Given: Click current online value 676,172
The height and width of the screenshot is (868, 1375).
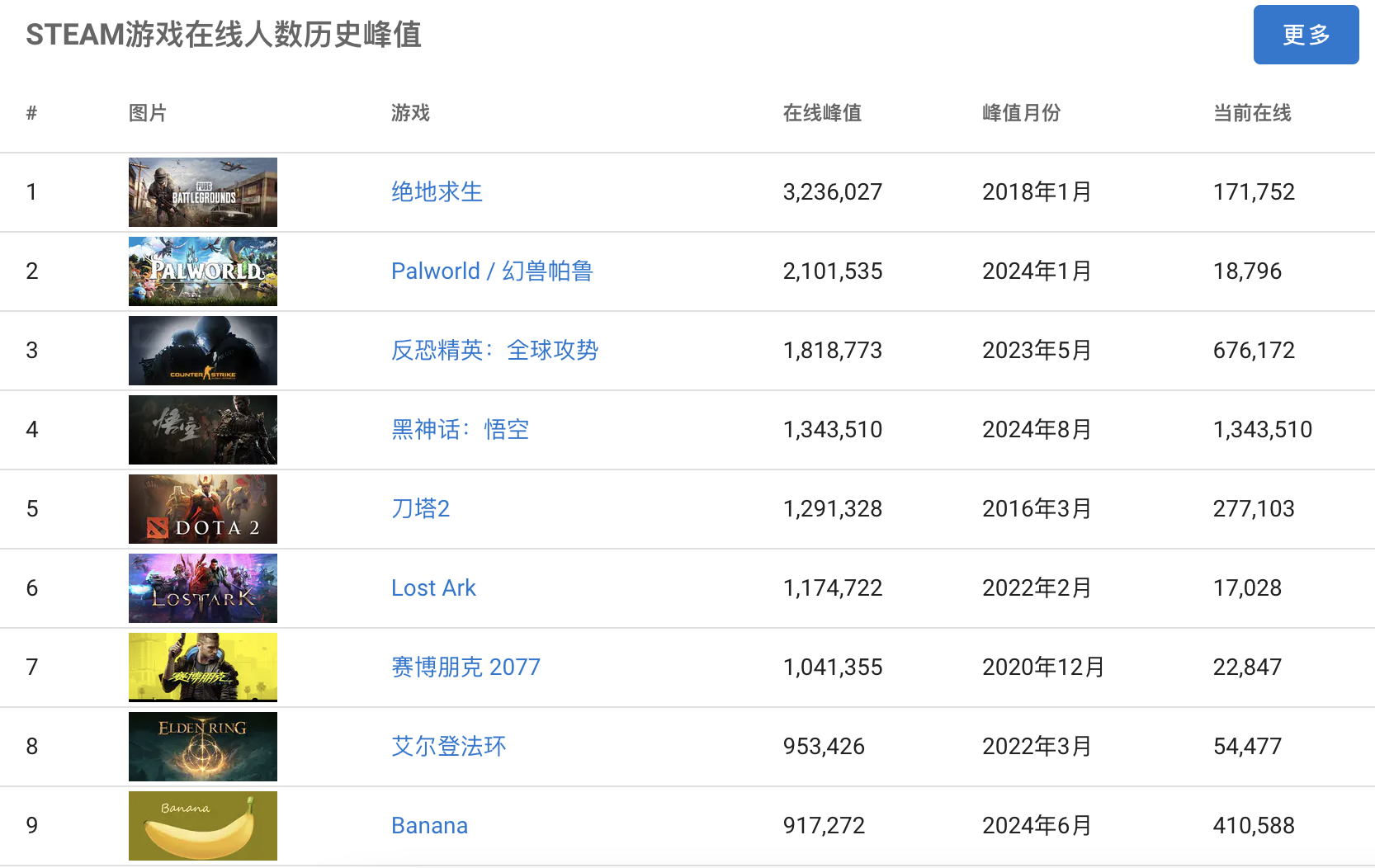Looking at the screenshot, I should pyautogui.click(x=1254, y=350).
